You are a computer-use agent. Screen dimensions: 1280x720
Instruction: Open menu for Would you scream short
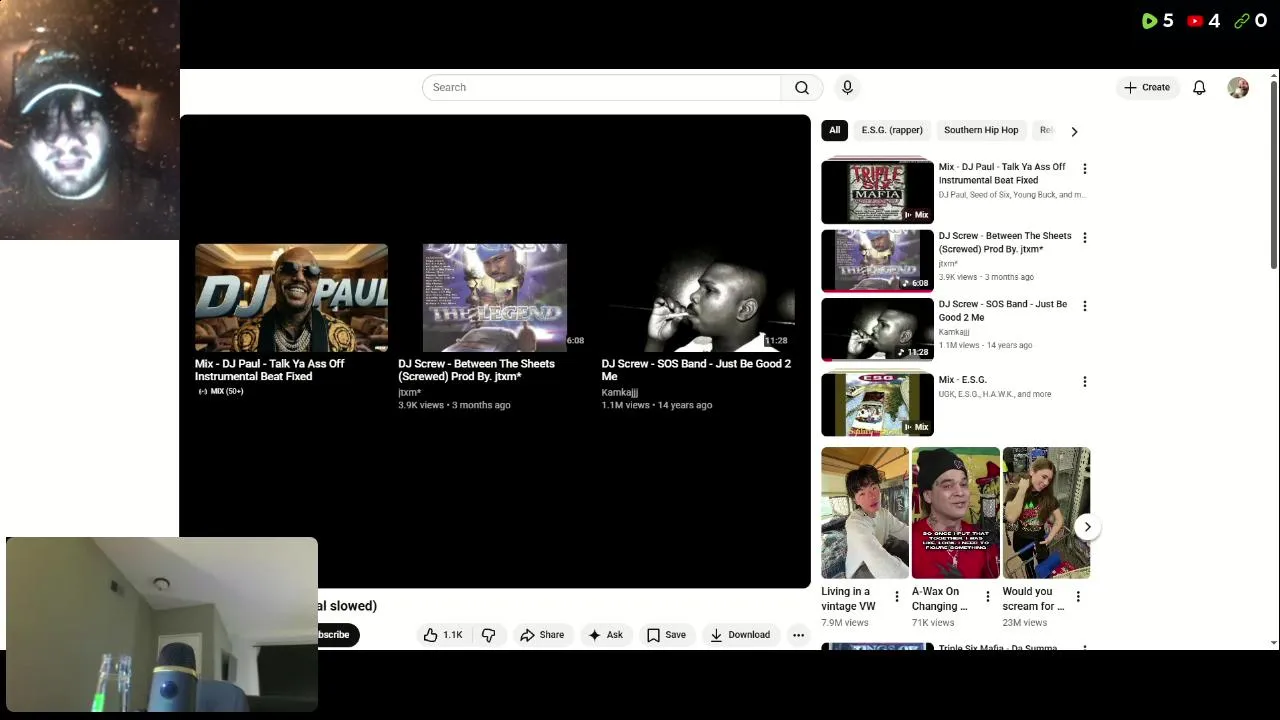click(1078, 597)
